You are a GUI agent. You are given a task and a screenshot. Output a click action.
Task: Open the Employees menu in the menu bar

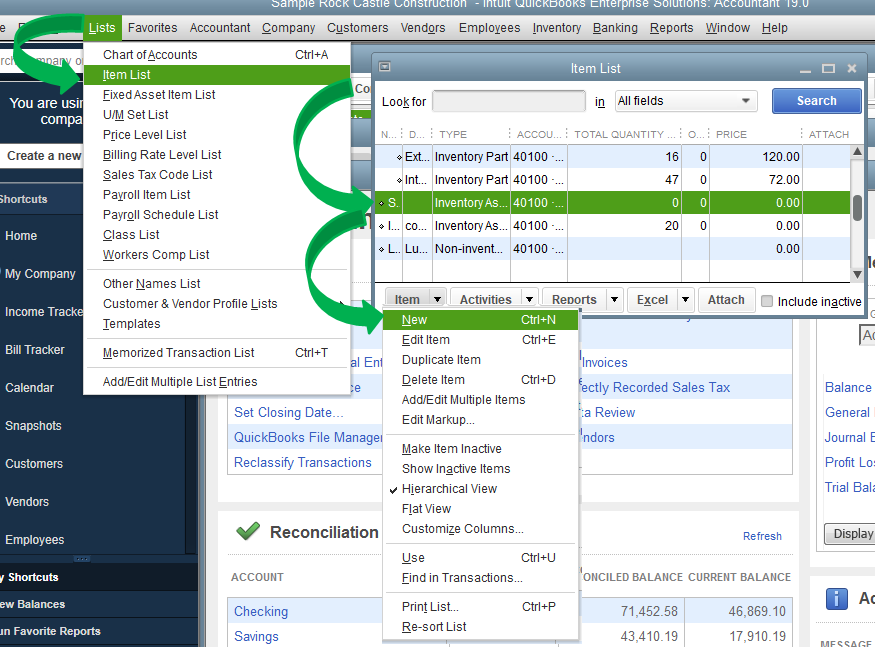[x=489, y=28]
